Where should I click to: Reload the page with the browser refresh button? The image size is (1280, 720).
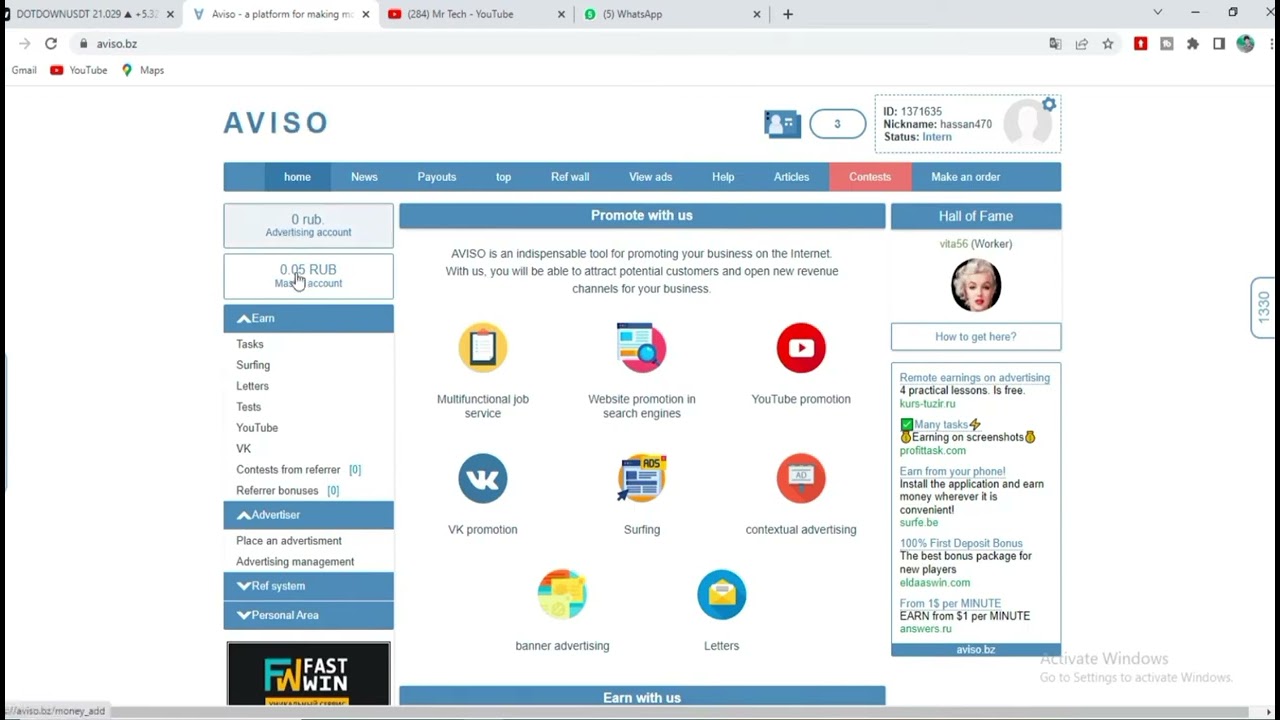[x=51, y=44]
